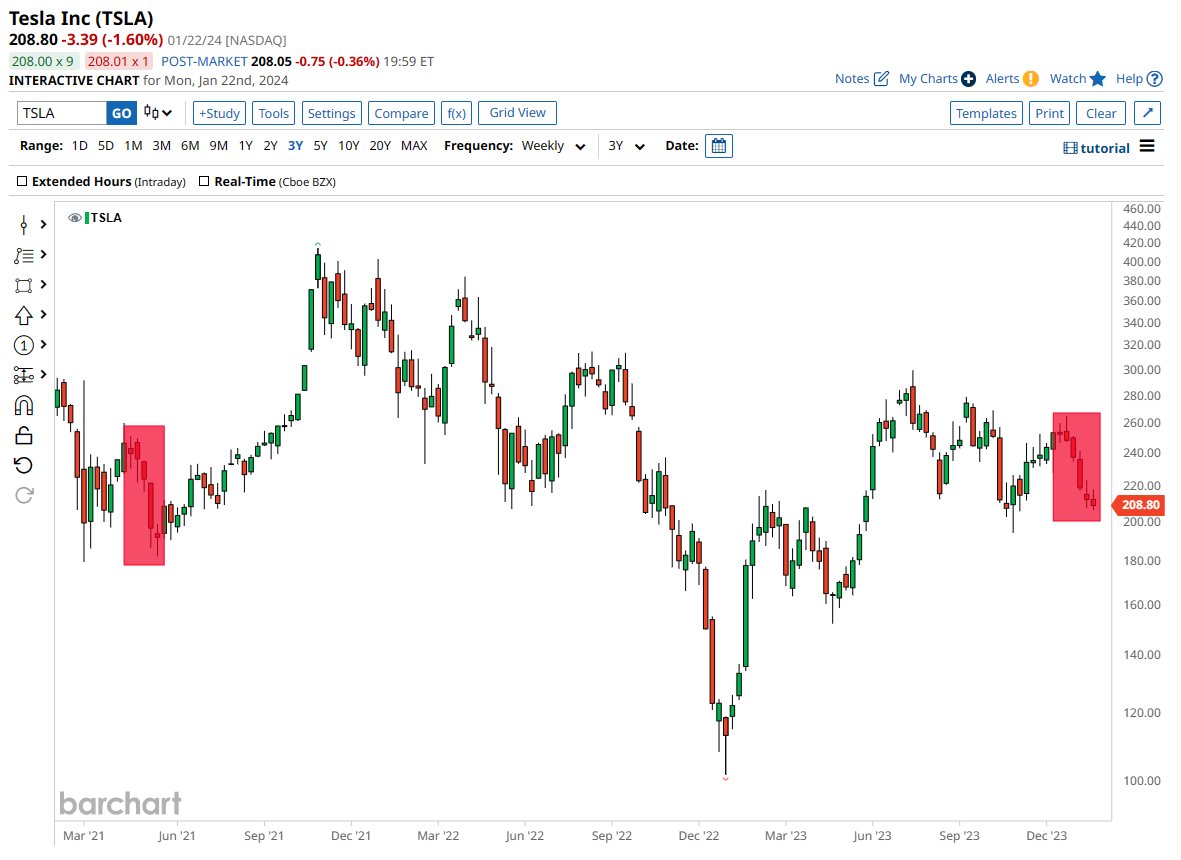
Task: Open the 3Y period dropdown
Action: click(x=627, y=146)
